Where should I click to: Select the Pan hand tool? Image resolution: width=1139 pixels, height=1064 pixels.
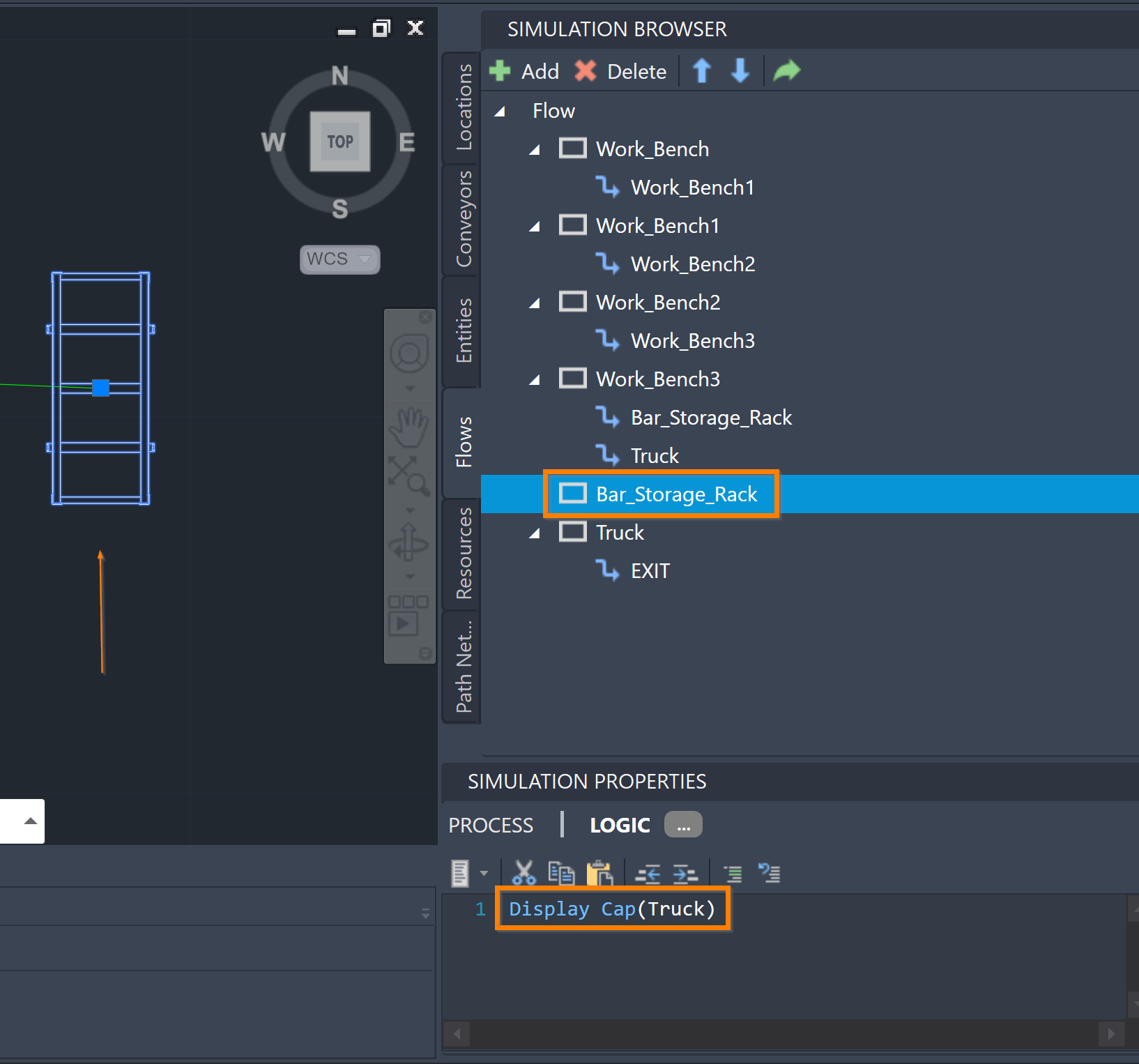click(409, 427)
